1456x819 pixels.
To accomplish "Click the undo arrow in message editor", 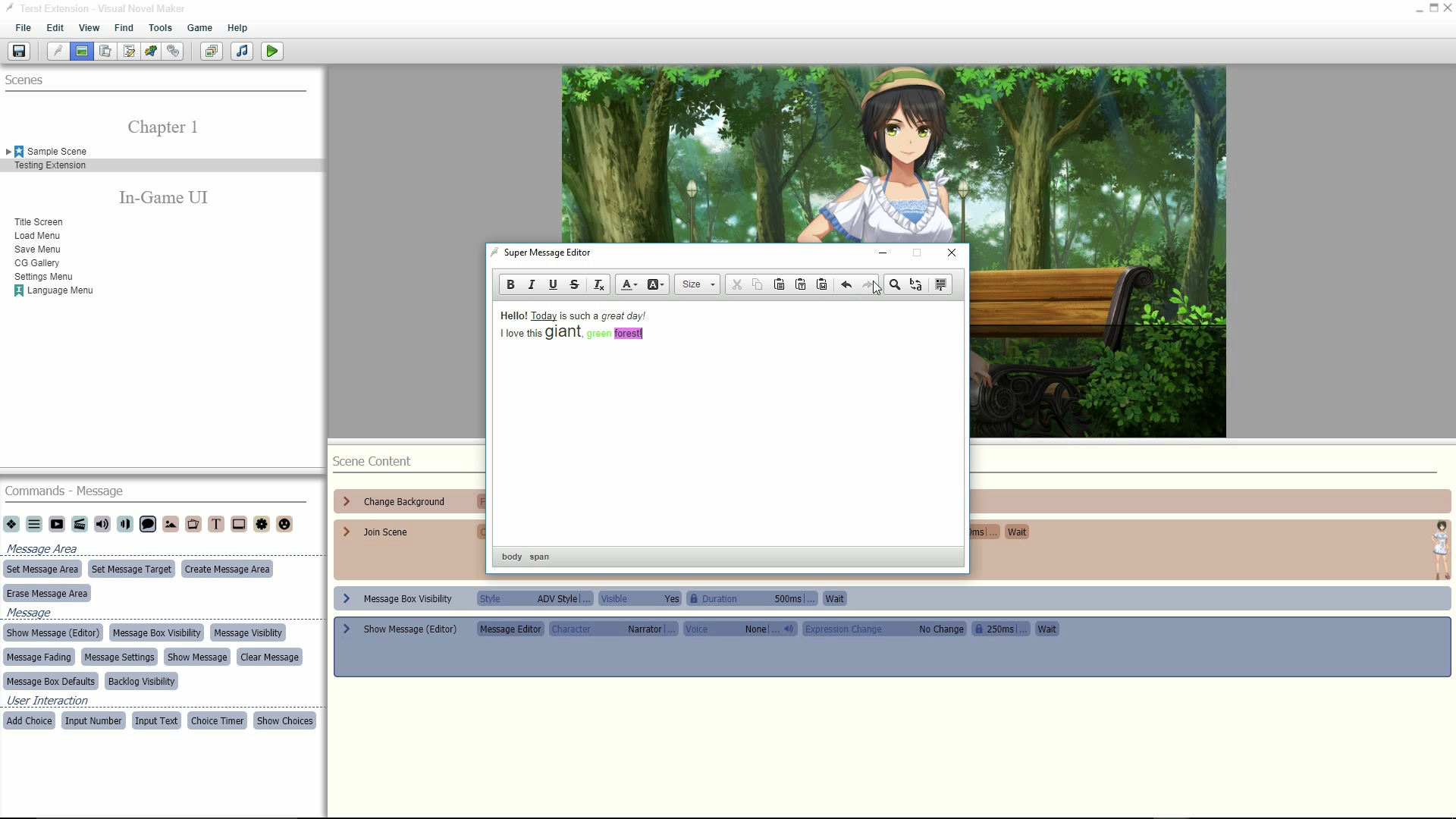I will (846, 285).
